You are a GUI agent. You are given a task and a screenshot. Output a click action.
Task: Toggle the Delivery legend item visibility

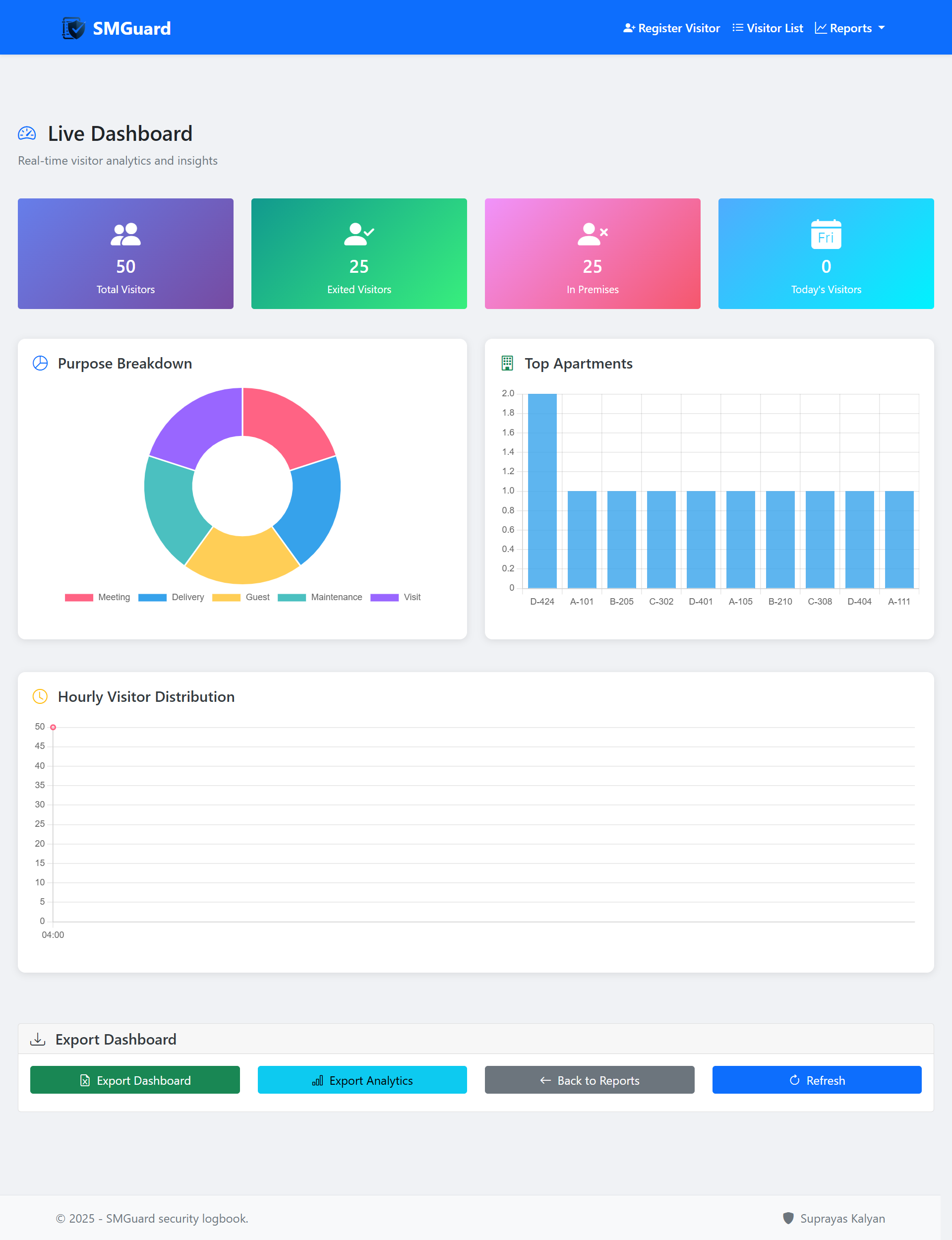point(171,597)
